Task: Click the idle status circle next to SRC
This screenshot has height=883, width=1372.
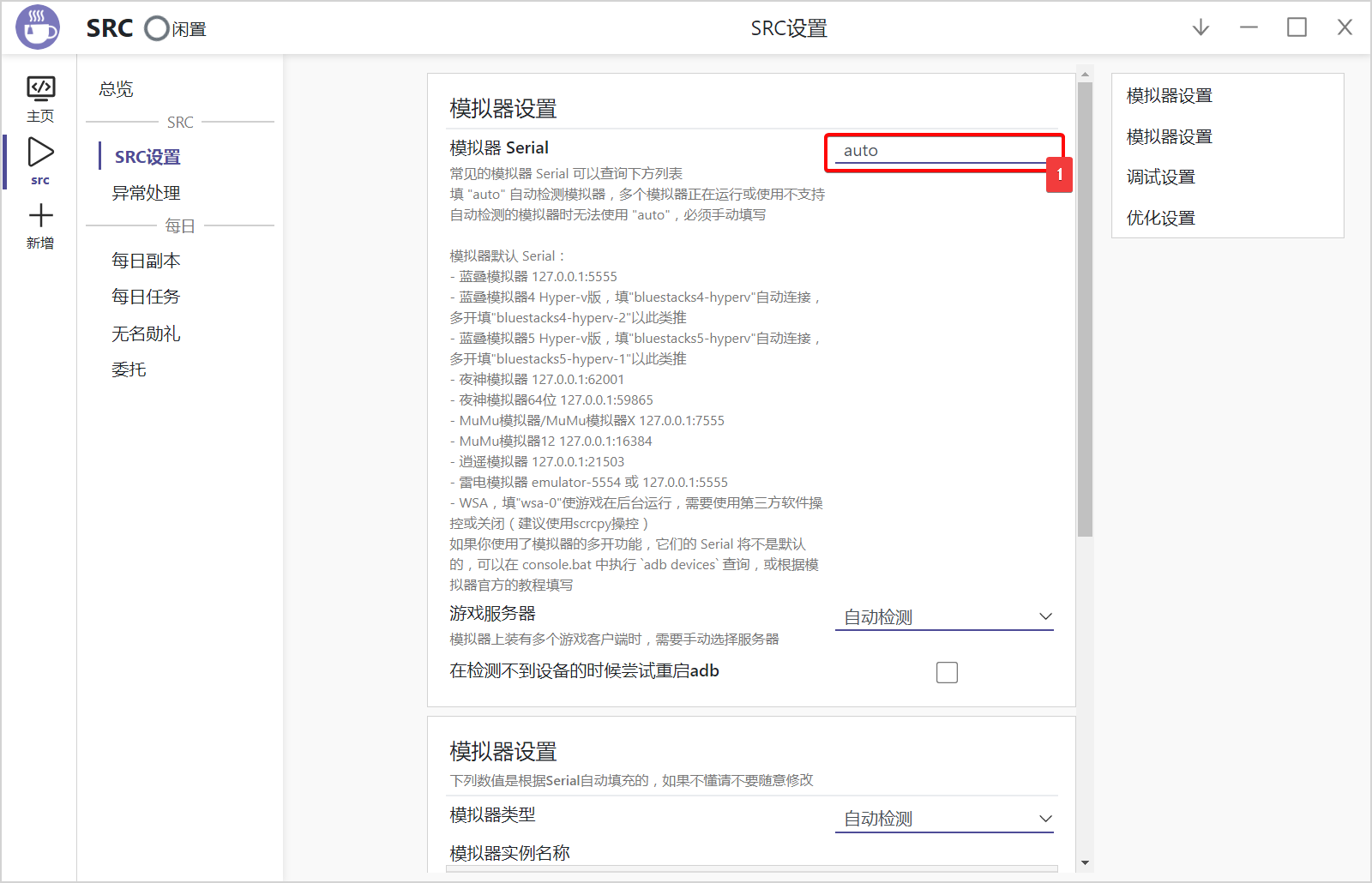Action: (x=157, y=28)
